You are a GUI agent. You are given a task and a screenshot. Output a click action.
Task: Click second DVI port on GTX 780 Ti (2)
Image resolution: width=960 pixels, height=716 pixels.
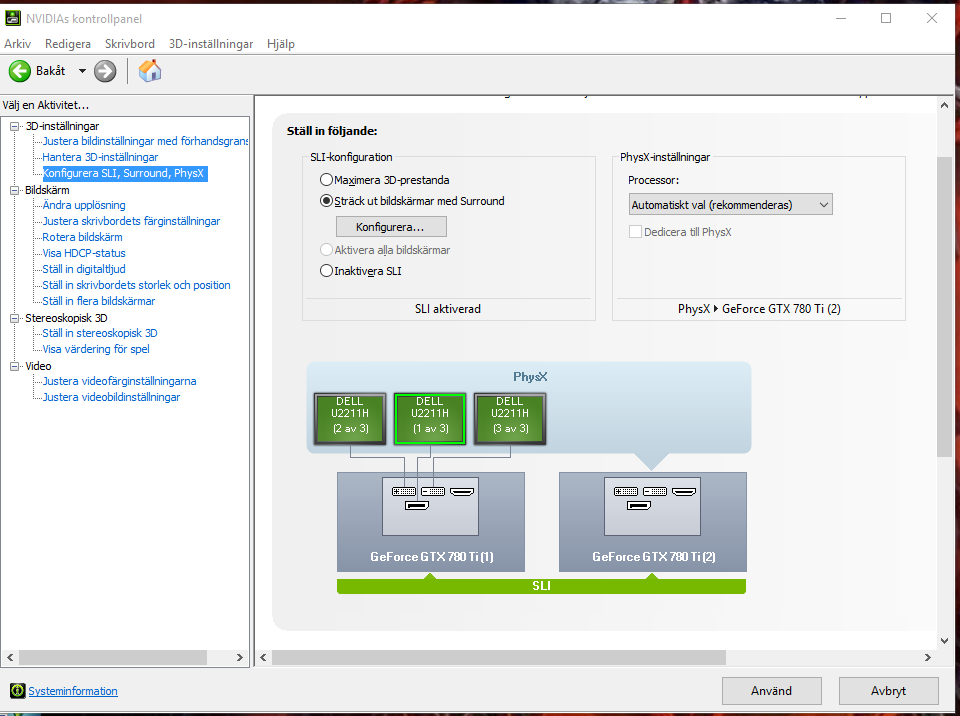click(x=654, y=491)
